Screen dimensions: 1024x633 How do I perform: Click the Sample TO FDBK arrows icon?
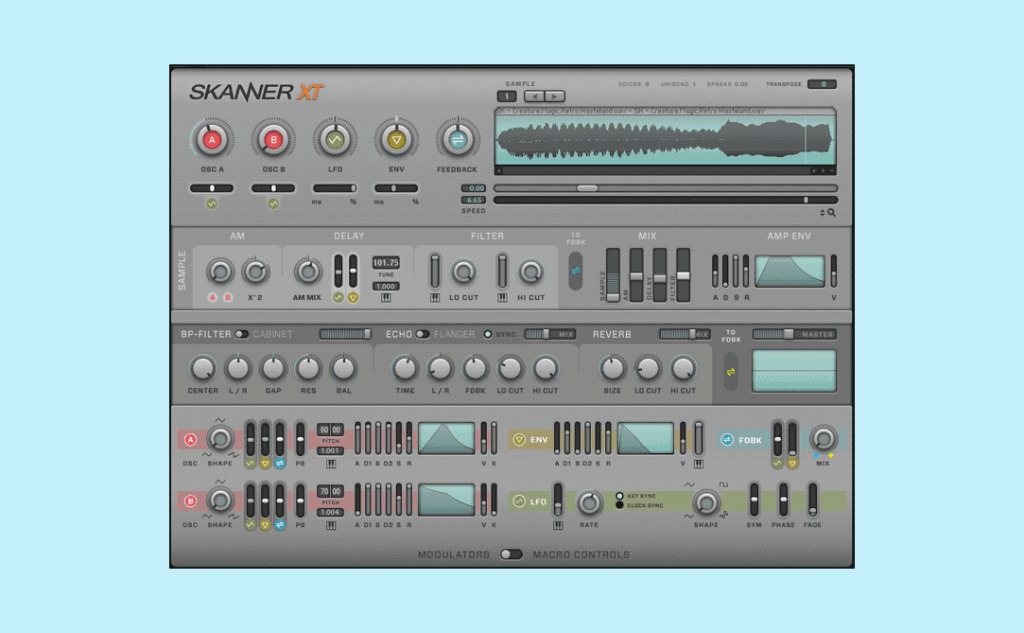576,270
